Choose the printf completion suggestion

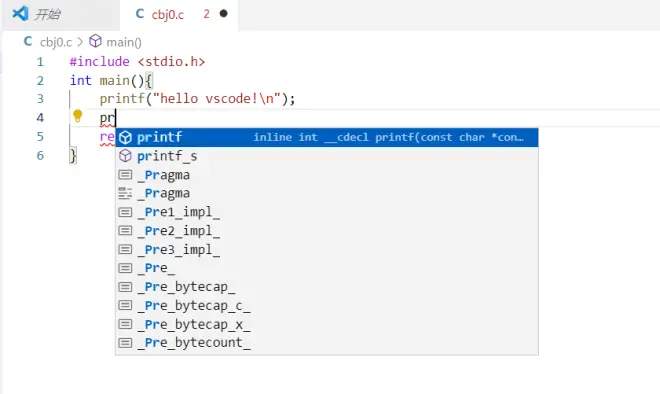(x=327, y=137)
